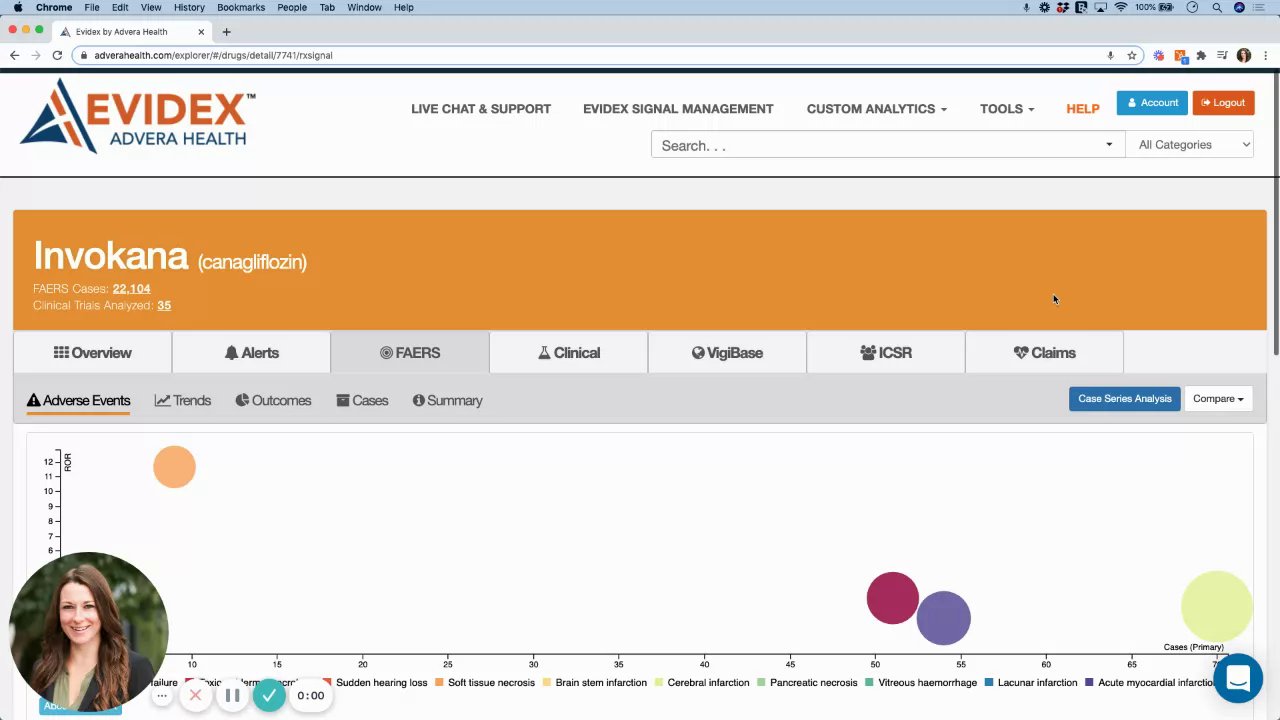1280x720 pixels.
Task: Open the search box dropdown arrow
Action: [x=1108, y=145]
